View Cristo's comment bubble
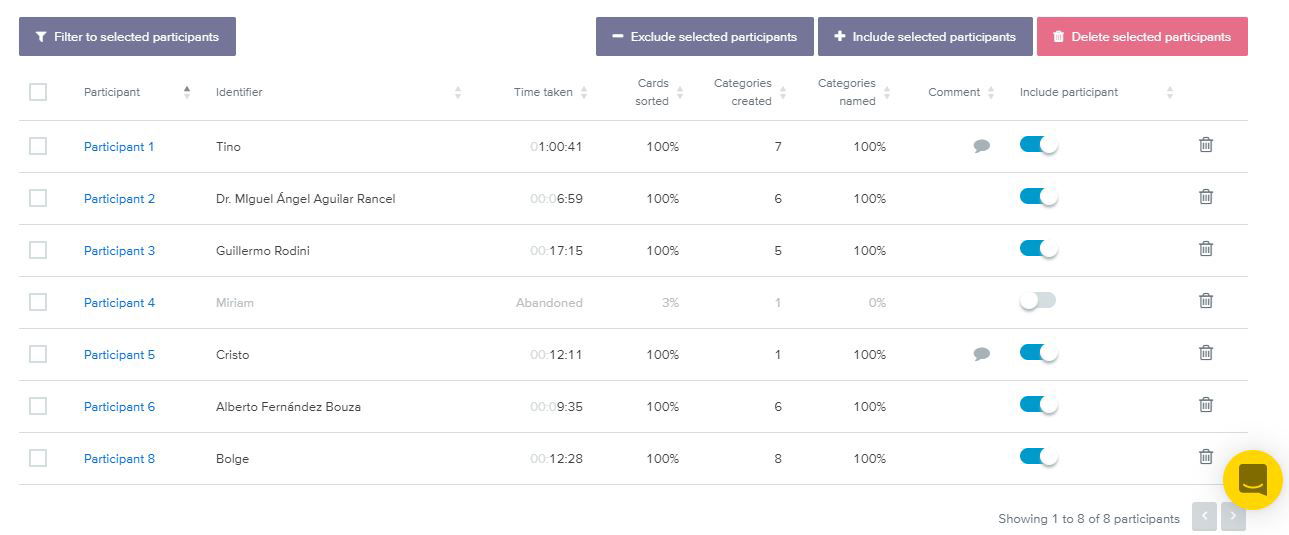 [982, 354]
